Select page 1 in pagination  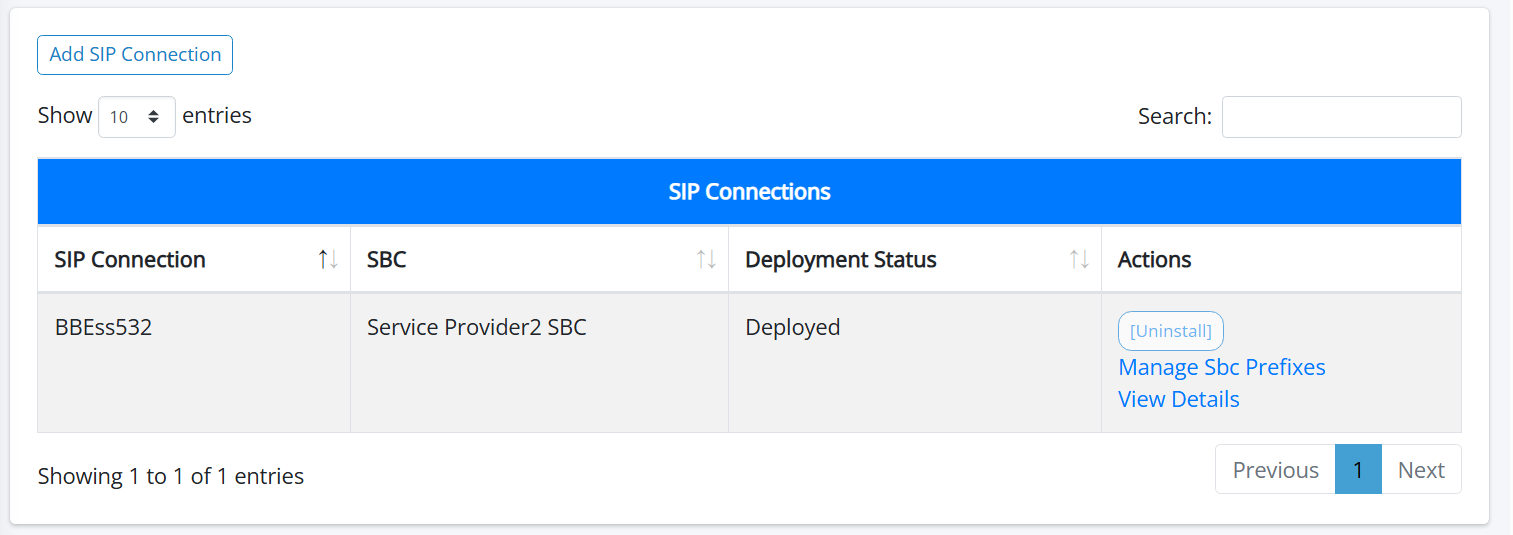tap(1358, 470)
